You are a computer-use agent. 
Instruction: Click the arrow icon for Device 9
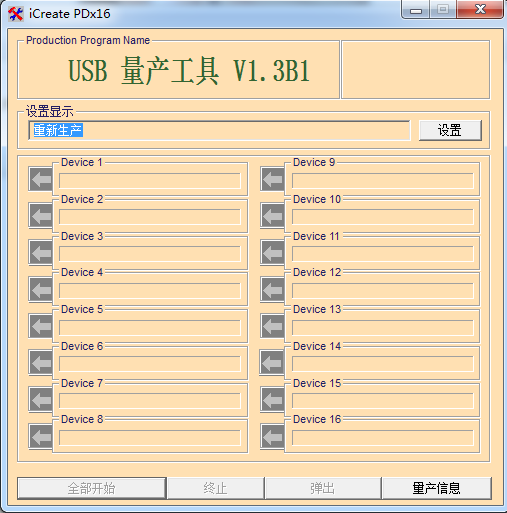(272, 179)
